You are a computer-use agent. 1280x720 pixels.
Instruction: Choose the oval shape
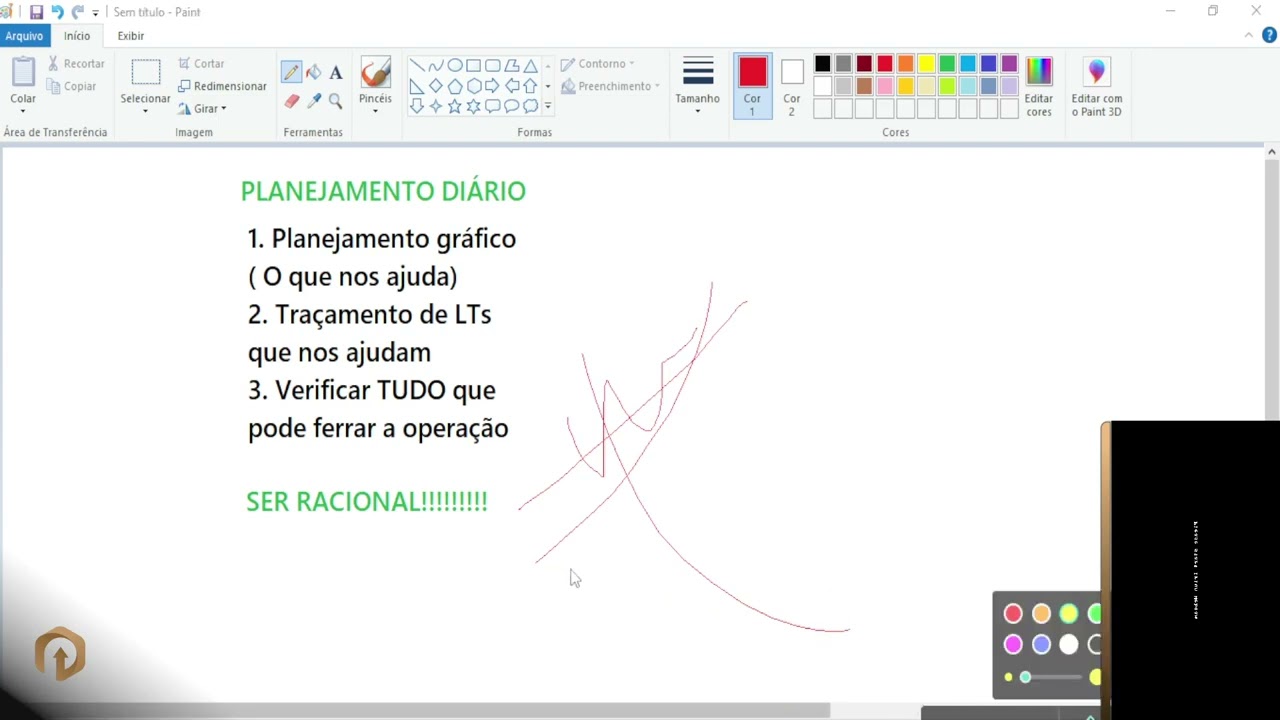(x=455, y=66)
